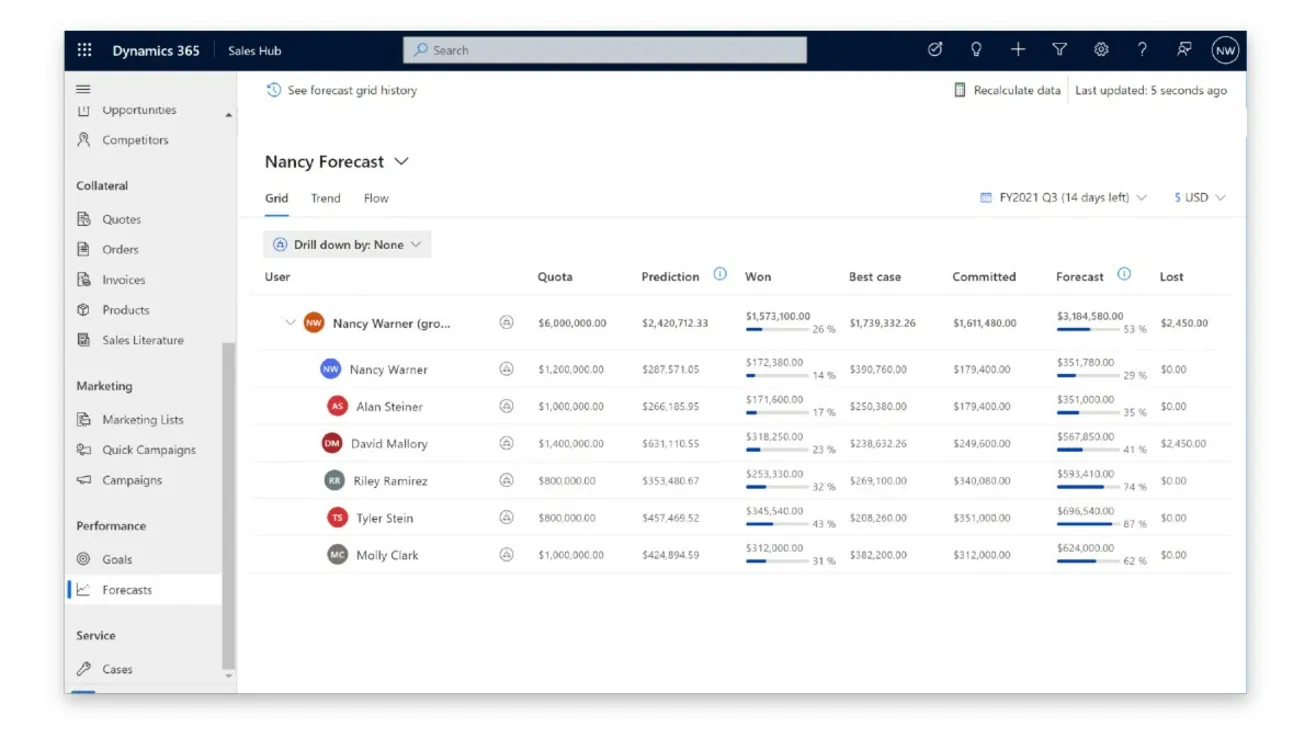Open the chat feedback icon in header
1316x738 pixels.
(1184, 49)
